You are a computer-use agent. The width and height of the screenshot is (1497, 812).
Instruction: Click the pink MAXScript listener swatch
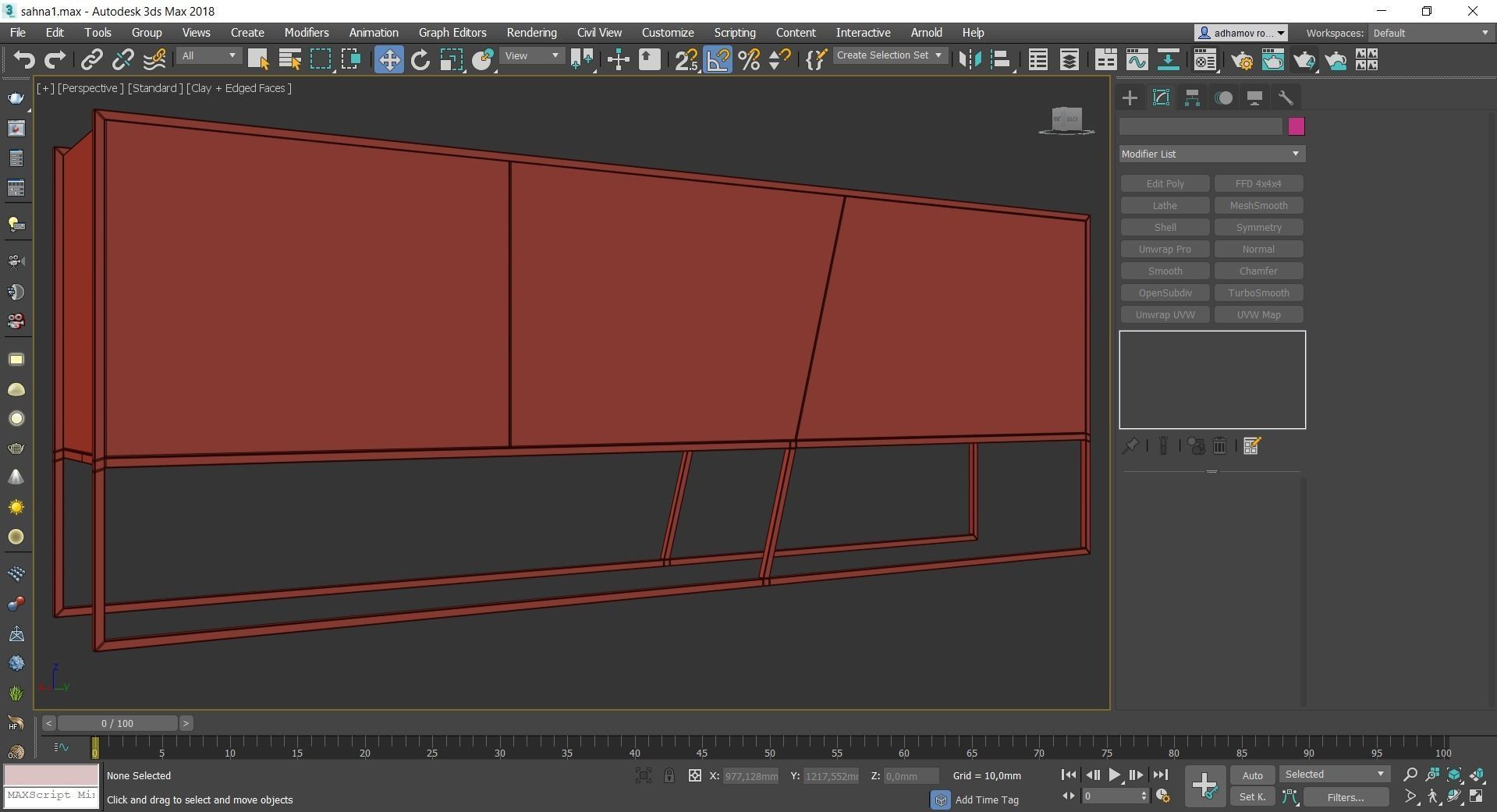[51, 775]
